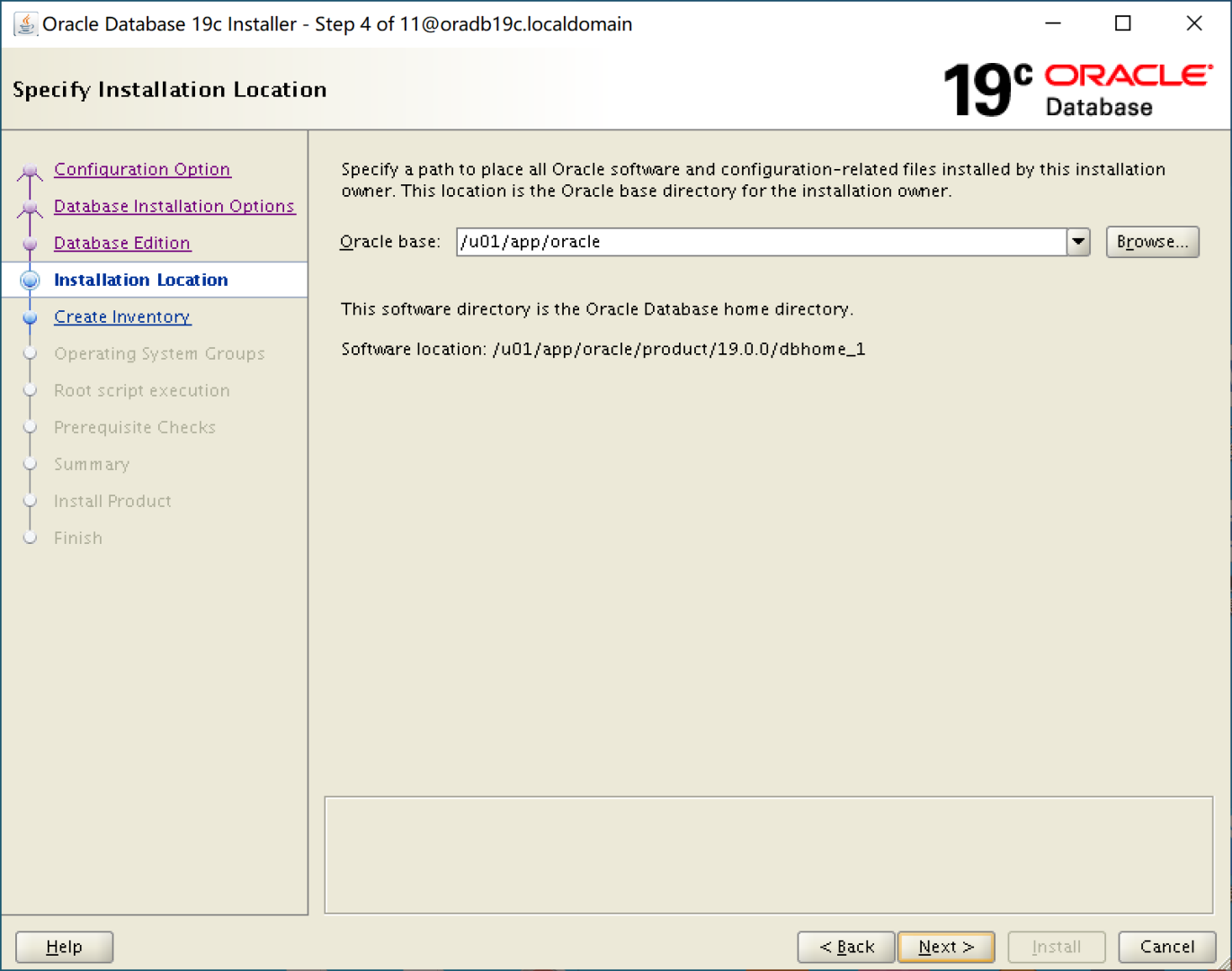Image resolution: width=1232 pixels, height=971 pixels.
Task: Click the Software location path text
Action: 679,349
